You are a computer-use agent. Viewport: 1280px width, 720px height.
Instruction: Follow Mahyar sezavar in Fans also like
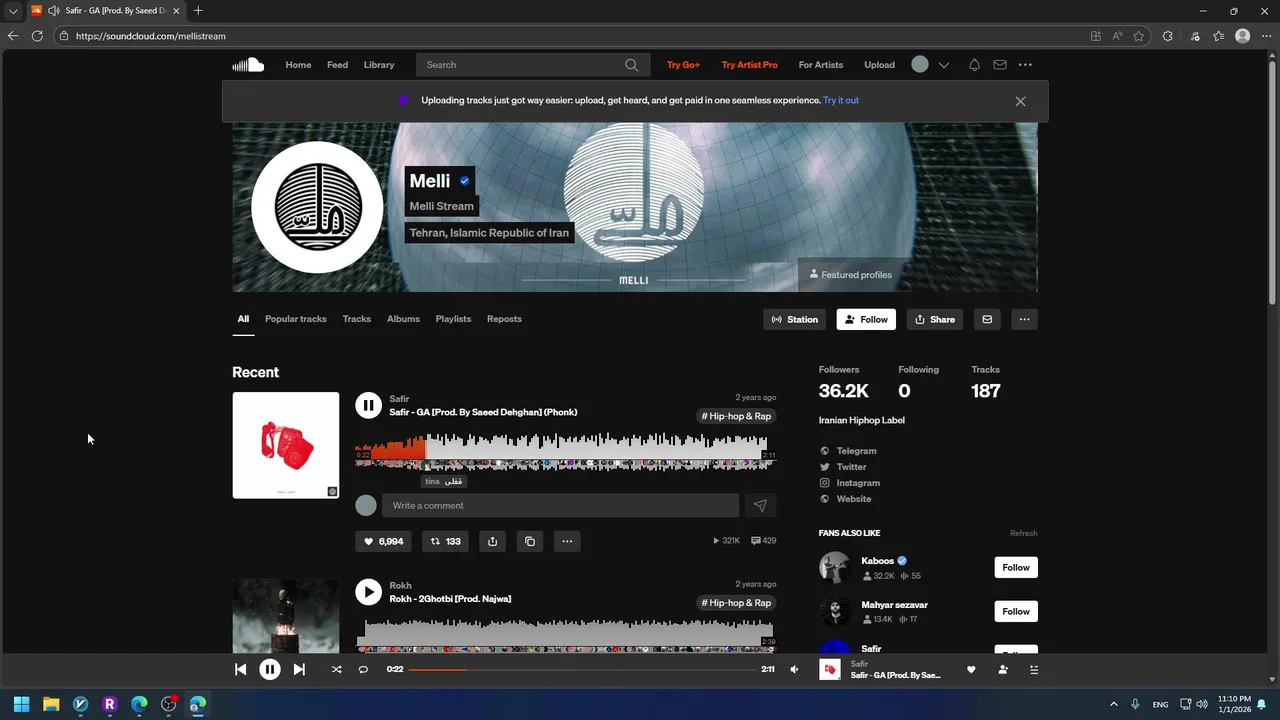tap(1016, 611)
